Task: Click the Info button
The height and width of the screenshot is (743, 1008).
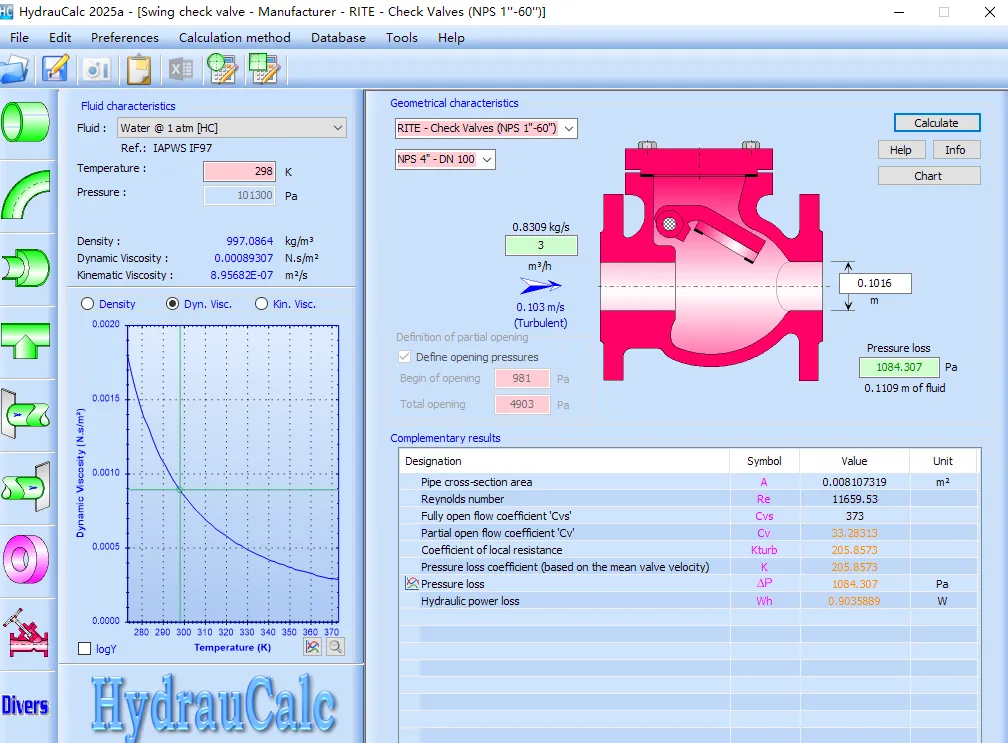Action: [x=955, y=150]
